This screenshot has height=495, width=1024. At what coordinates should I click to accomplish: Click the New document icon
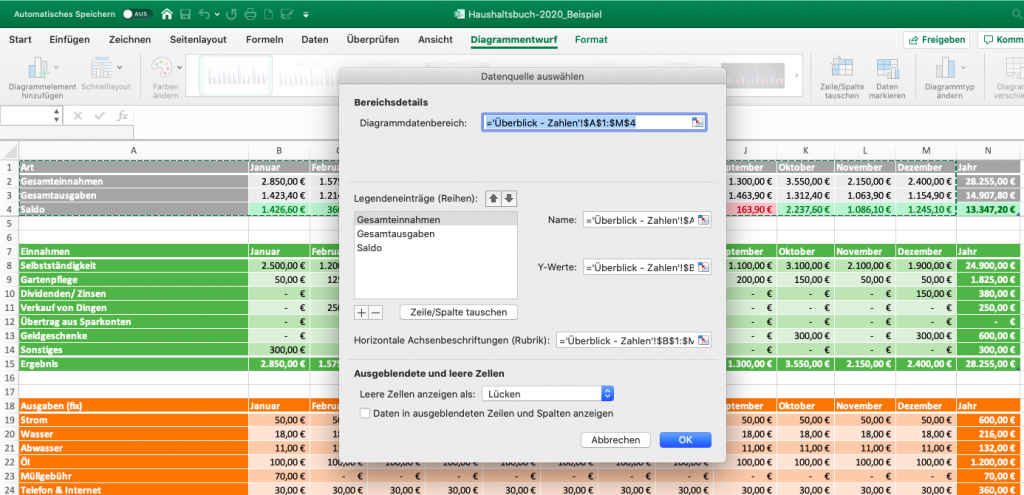point(268,14)
